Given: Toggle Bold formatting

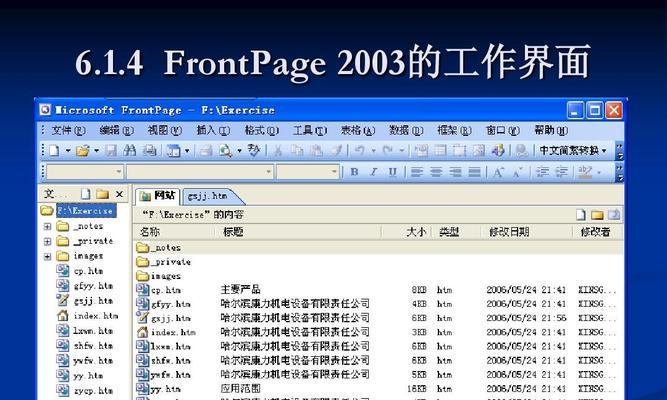Looking at the screenshot, I should point(354,172).
